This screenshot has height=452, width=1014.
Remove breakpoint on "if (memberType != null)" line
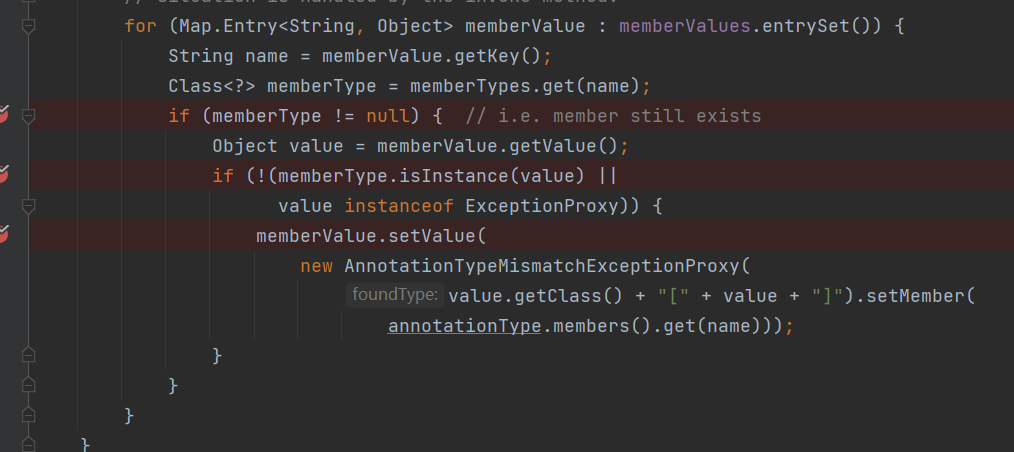click(3, 116)
